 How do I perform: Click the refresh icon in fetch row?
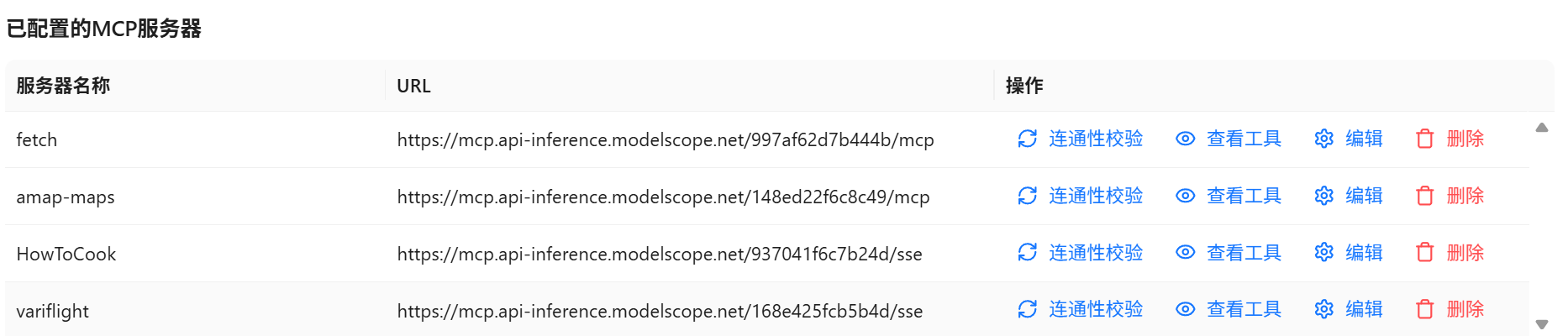pos(1027,139)
